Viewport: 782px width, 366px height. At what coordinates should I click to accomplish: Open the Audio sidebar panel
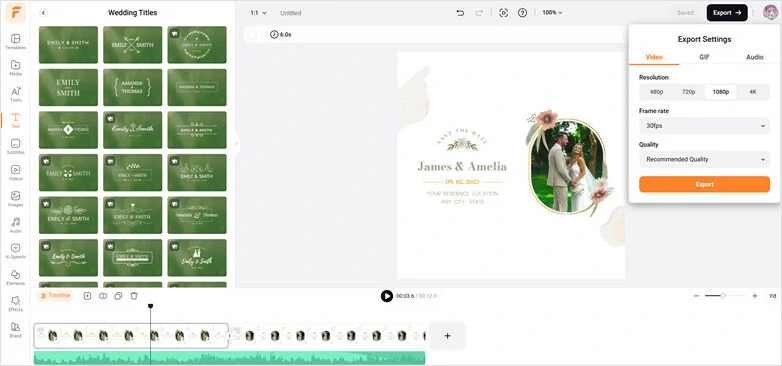(x=15, y=225)
